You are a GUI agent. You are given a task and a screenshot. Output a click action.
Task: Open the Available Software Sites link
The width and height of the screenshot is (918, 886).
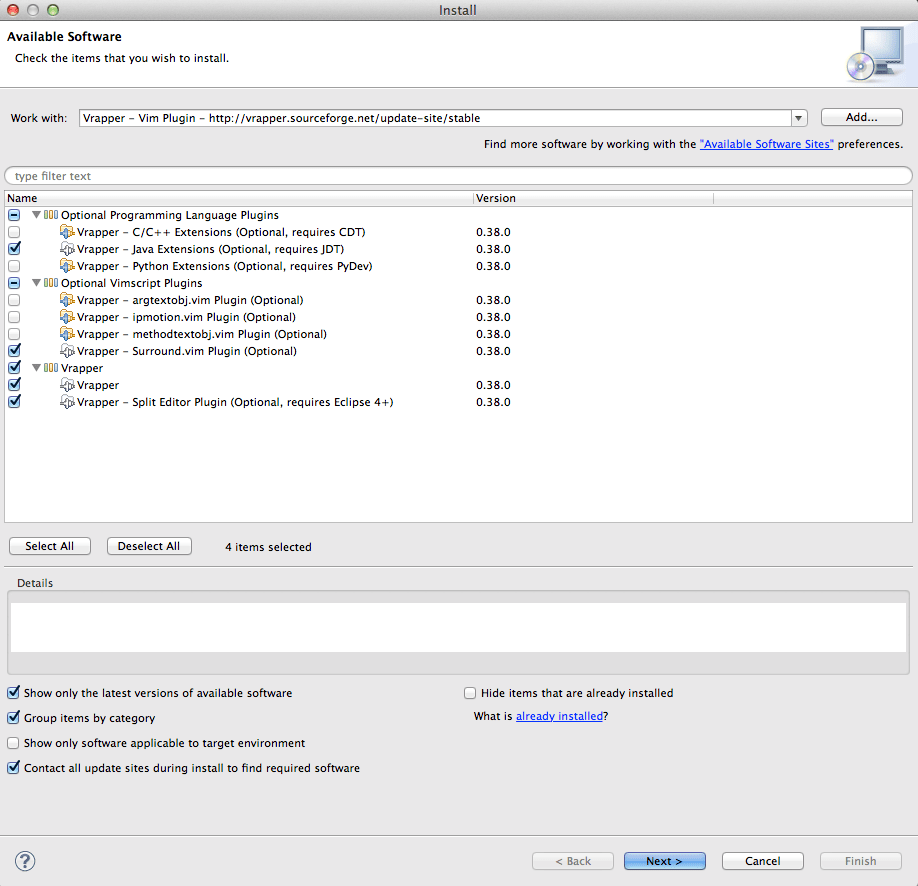coord(766,144)
